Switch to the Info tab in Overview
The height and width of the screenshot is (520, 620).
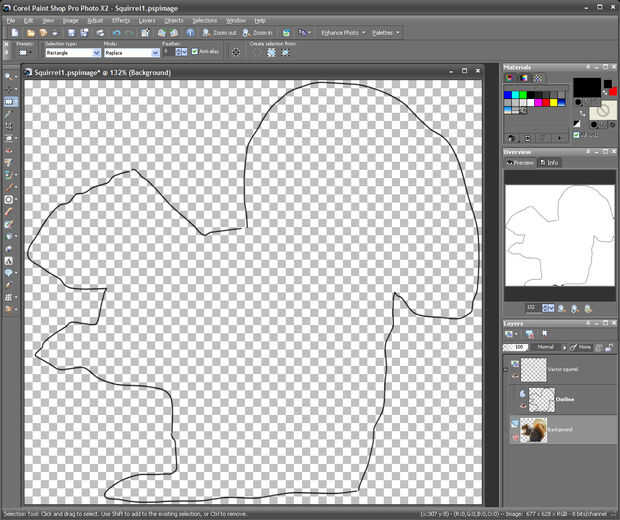[x=550, y=162]
